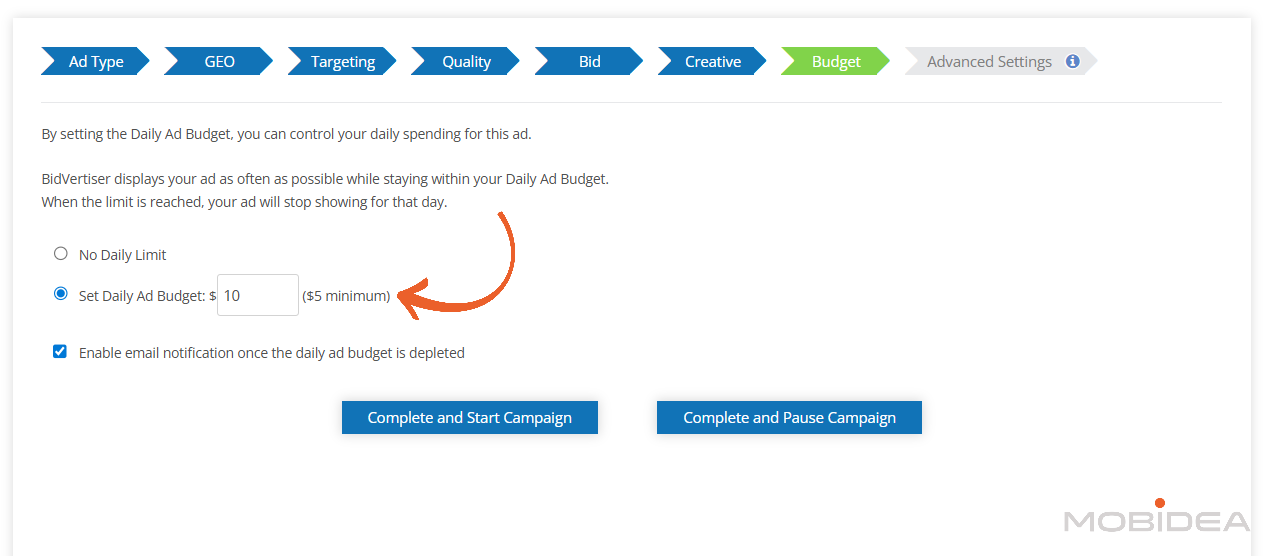Viewport: 1272px width, 556px height.
Task: Toggle the email notification checkbox
Action: 60,352
